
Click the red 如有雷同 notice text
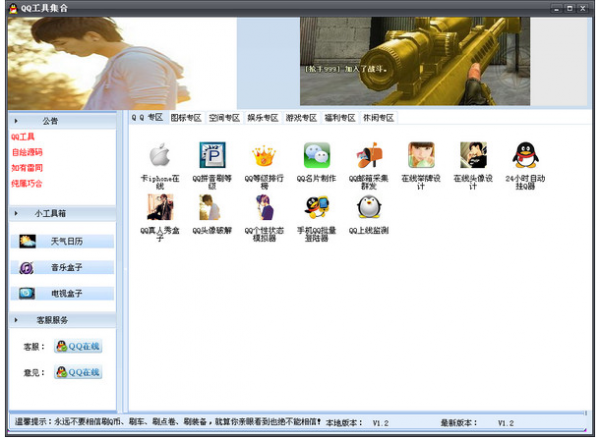(x=27, y=168)
